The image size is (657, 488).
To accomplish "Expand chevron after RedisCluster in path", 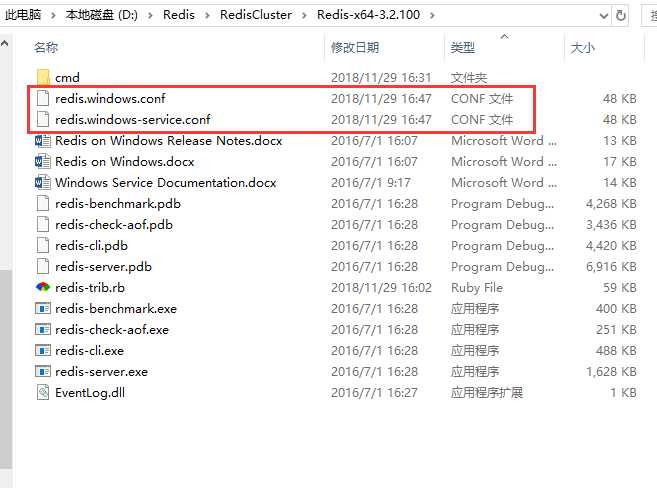I will 305,15.
